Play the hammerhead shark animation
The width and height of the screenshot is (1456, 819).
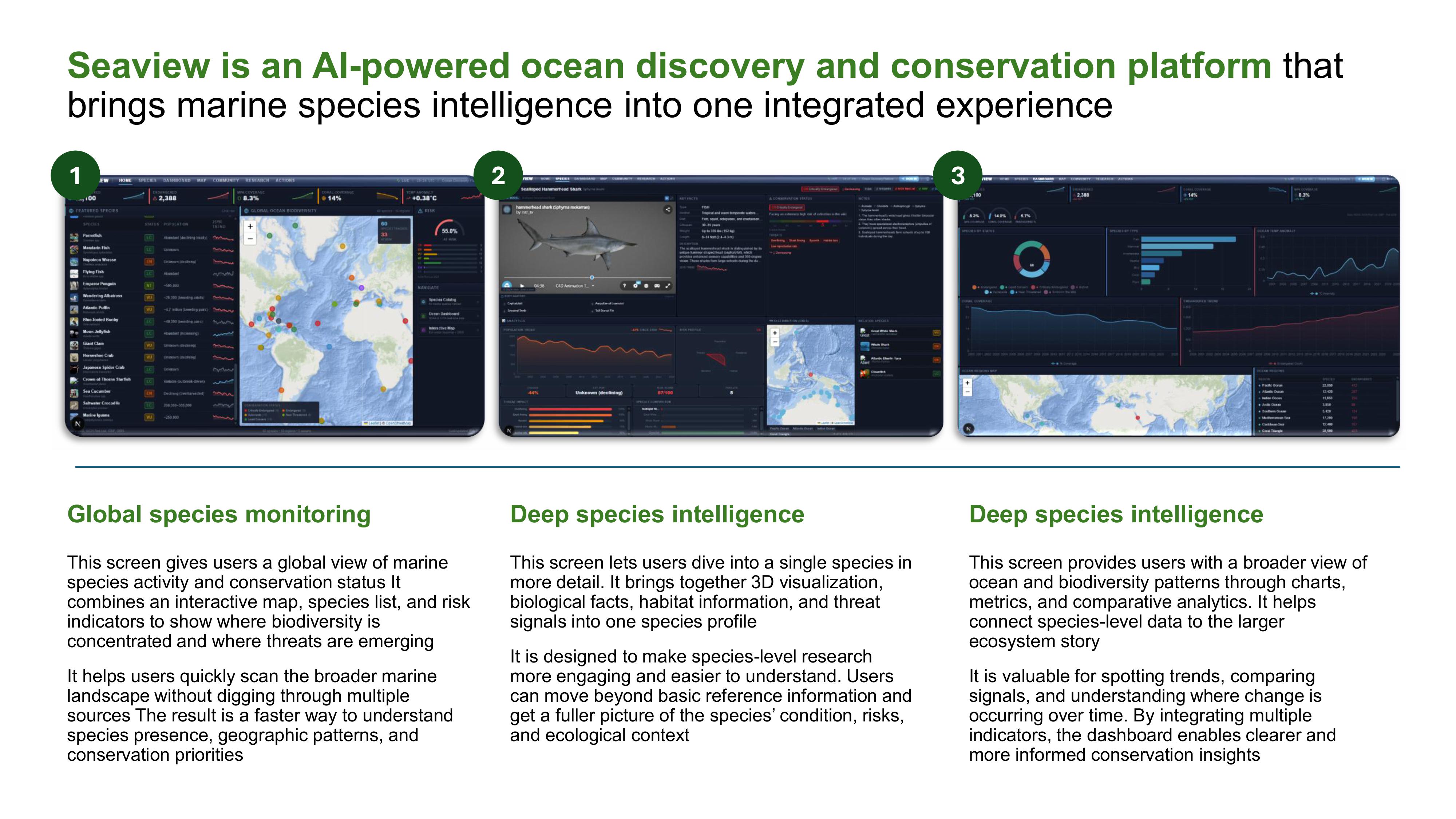coord(522,286)
